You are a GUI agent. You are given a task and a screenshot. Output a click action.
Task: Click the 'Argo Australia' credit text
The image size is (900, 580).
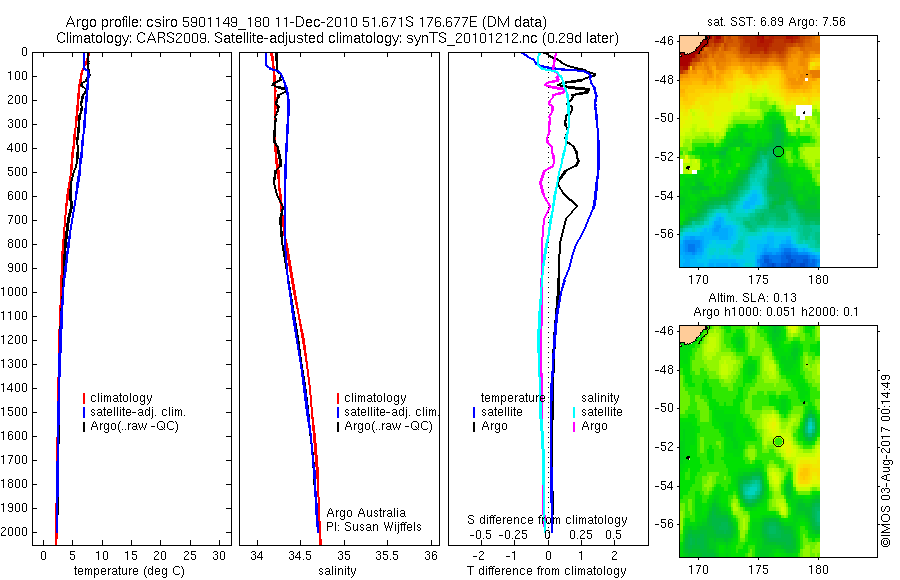click(x=366, y=513)
